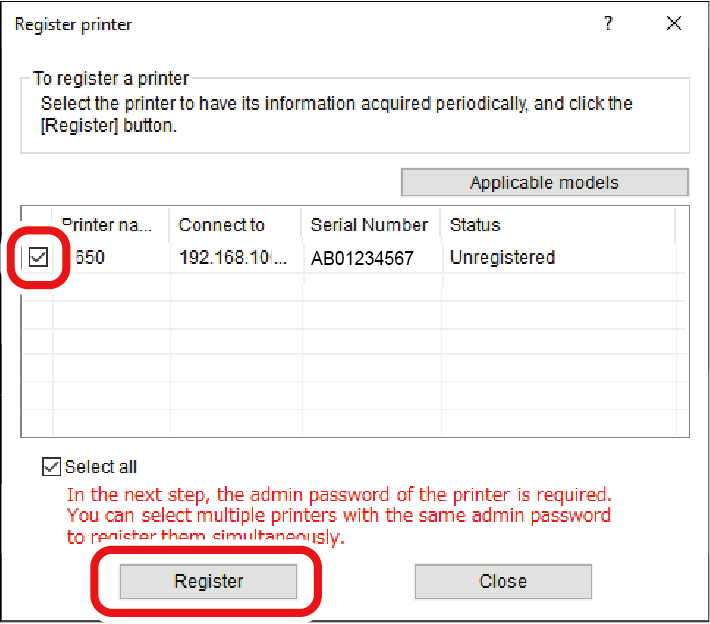
Task: Click the red admin password notice
Action: 338,516
